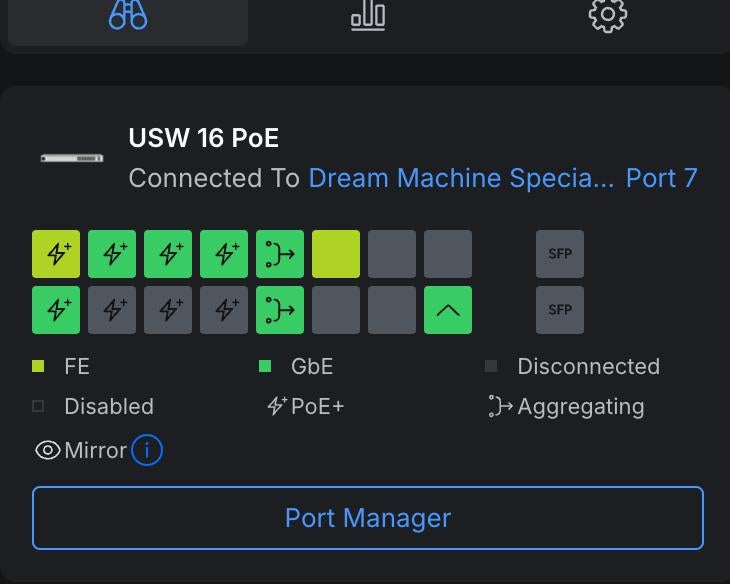The width and height of the screenshot is (730, 584).
Task: Select the upper SFP port
Action: pos(560,254)
